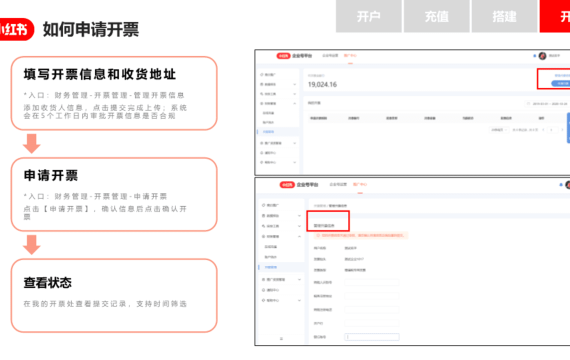Click the red active step tab
Viewport: 570px width, 360px height.
[x=555, y=16]
